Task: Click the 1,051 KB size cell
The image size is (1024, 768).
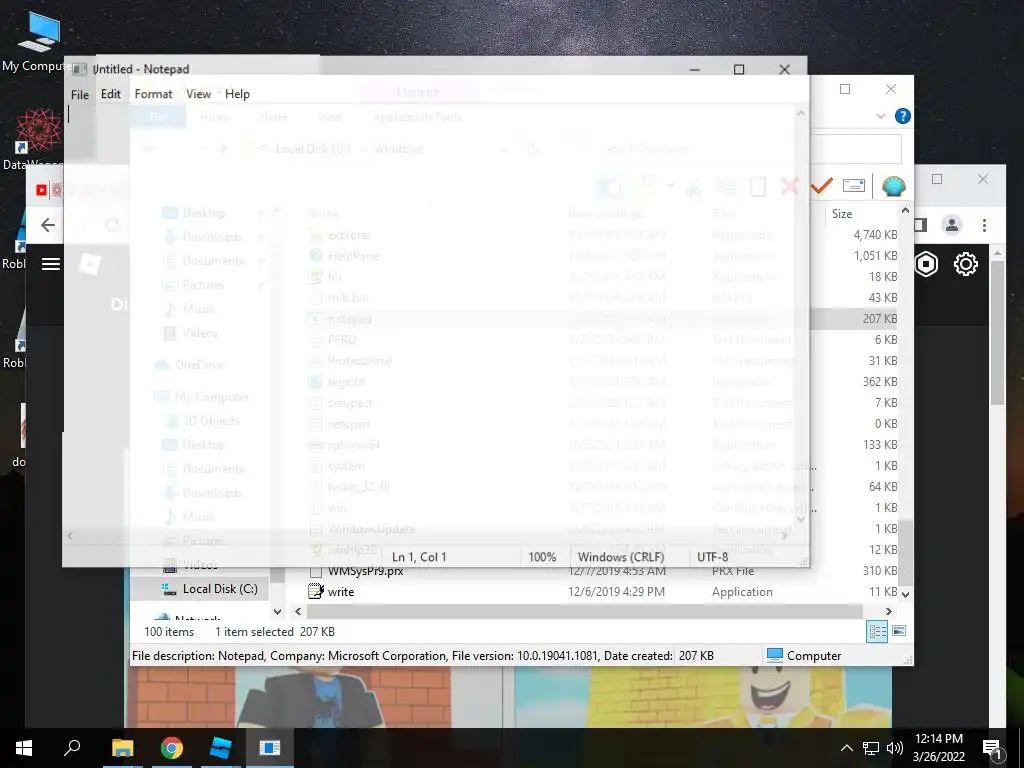Action: pyautogui.click(x=875, y=255)
